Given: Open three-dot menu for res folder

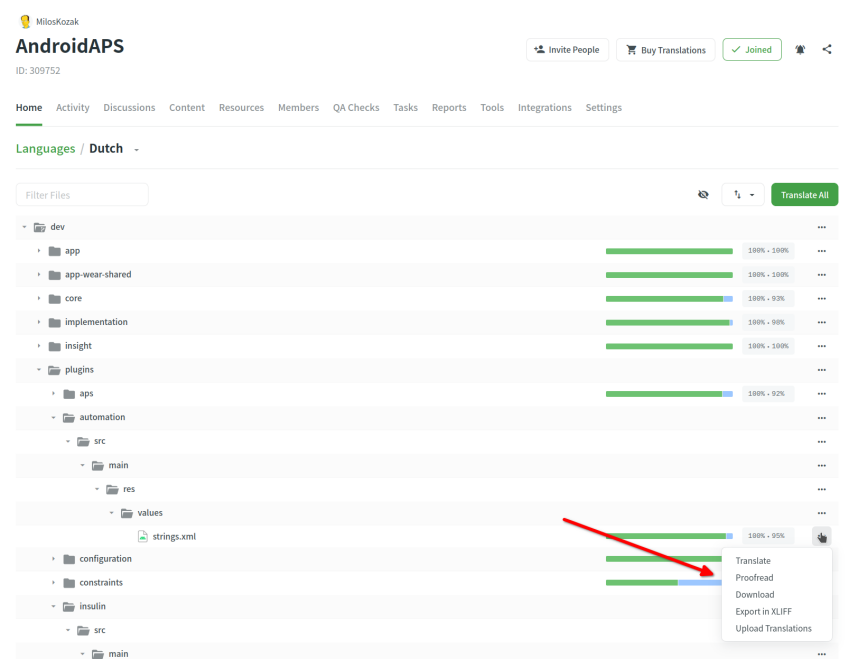Looking at the screenshot, I should click(x=821, y=490).
